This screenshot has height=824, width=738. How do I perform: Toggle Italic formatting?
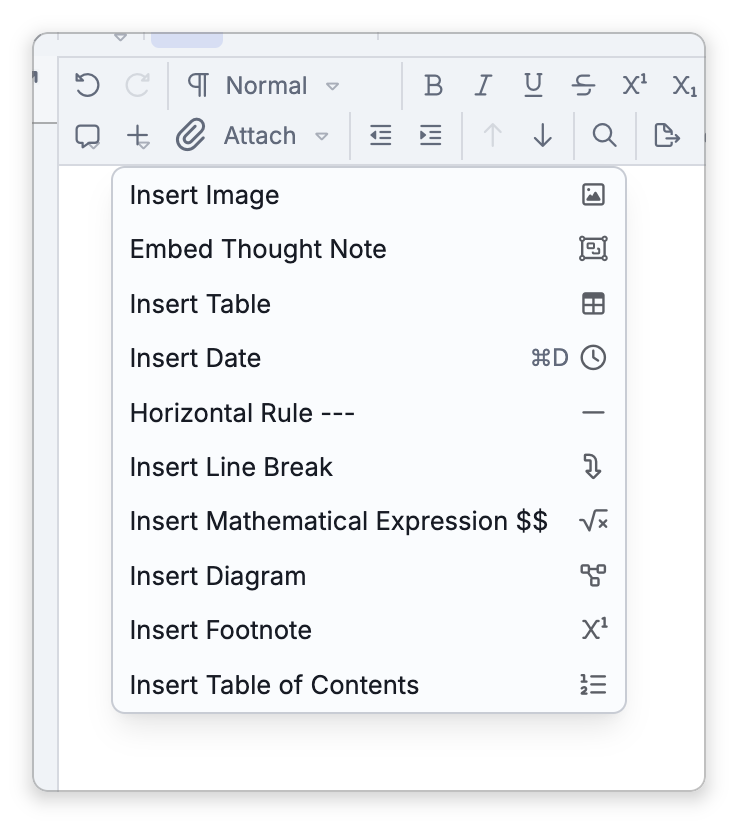pyautogui.click(x=483, y=85)
